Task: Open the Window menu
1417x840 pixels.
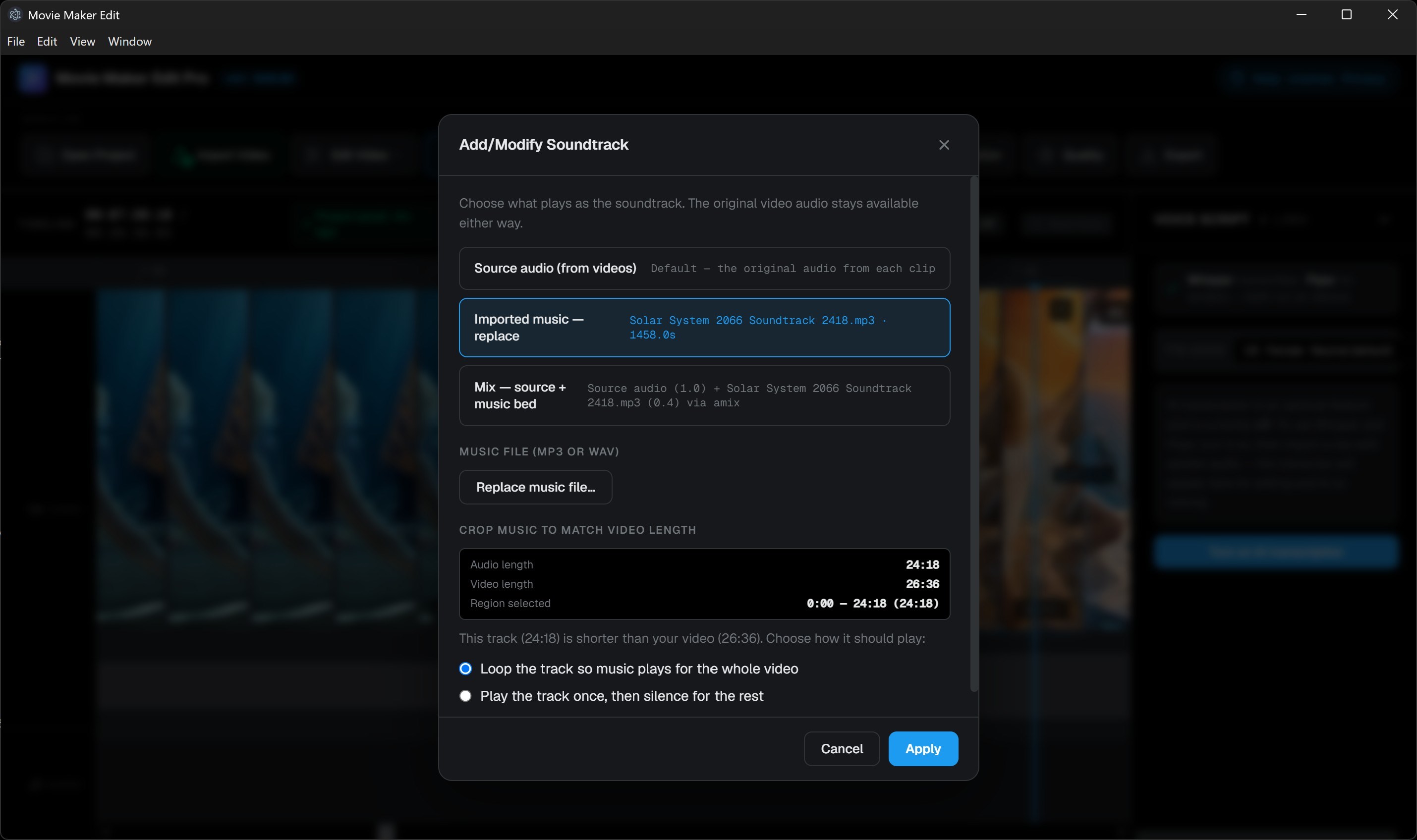Action: [130, 41]
